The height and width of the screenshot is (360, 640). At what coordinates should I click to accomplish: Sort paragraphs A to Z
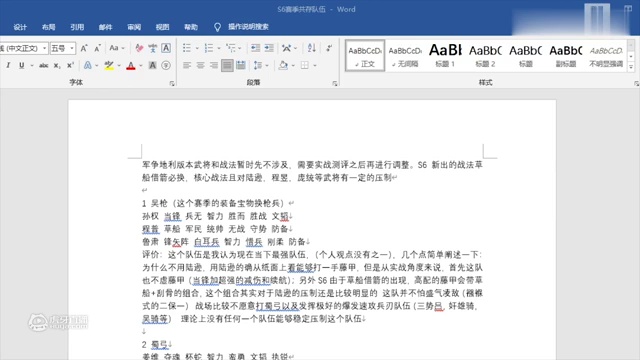coord(312,48)
